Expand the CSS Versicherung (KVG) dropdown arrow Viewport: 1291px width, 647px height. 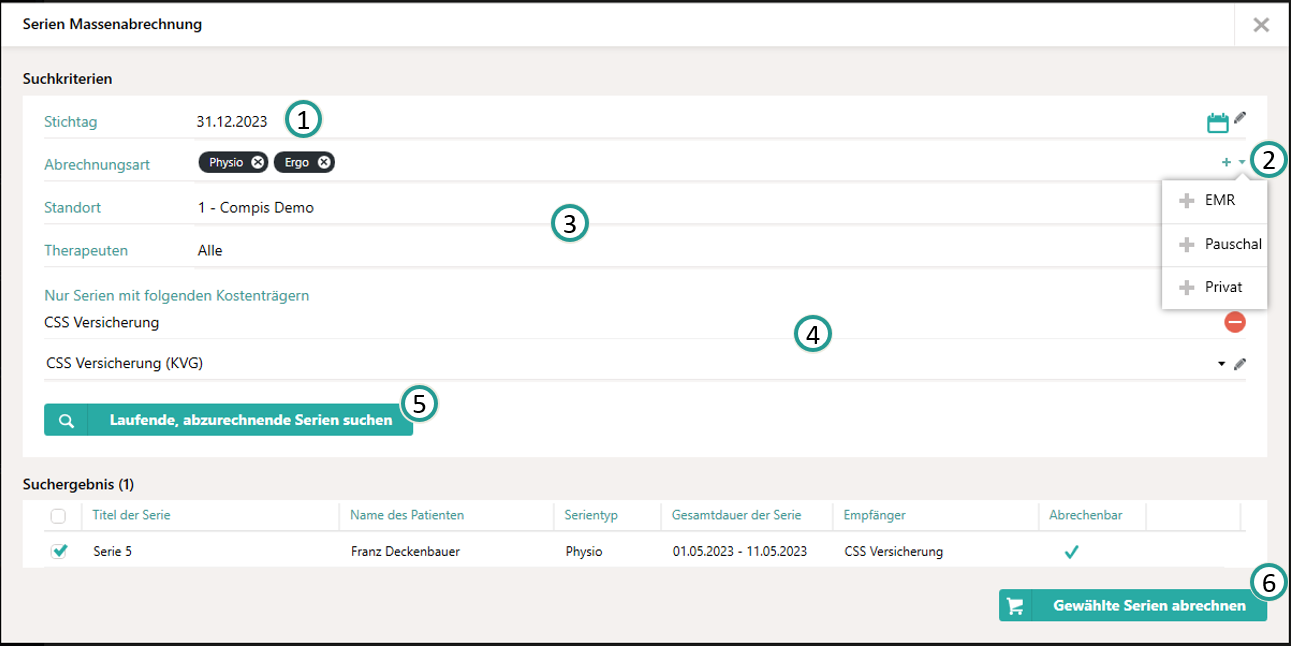(x=1221, y=364)
